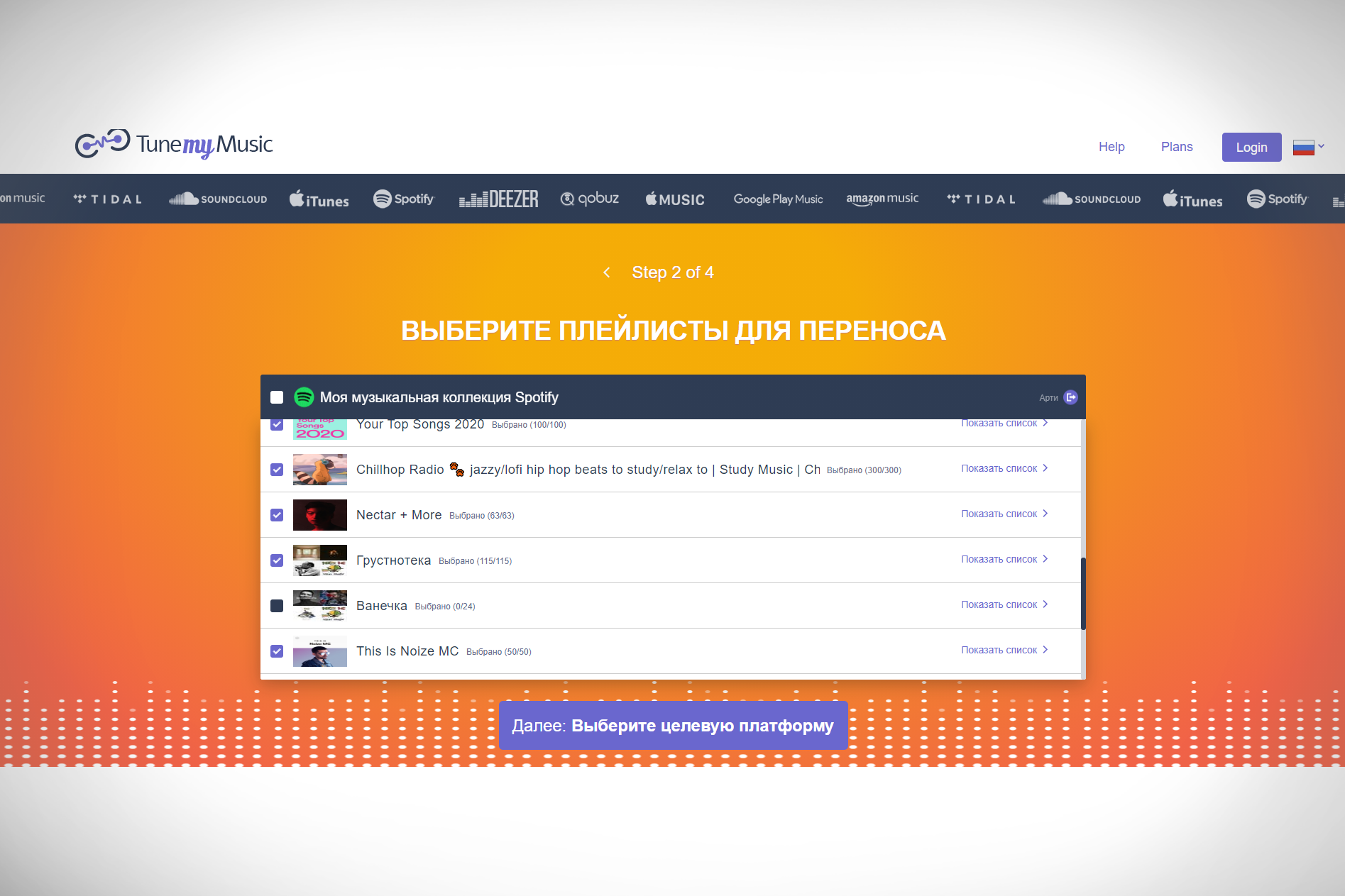Screen dimensions: 1345x896
Task: Click the Грустнотека playlist title
Action: (393, 560)
